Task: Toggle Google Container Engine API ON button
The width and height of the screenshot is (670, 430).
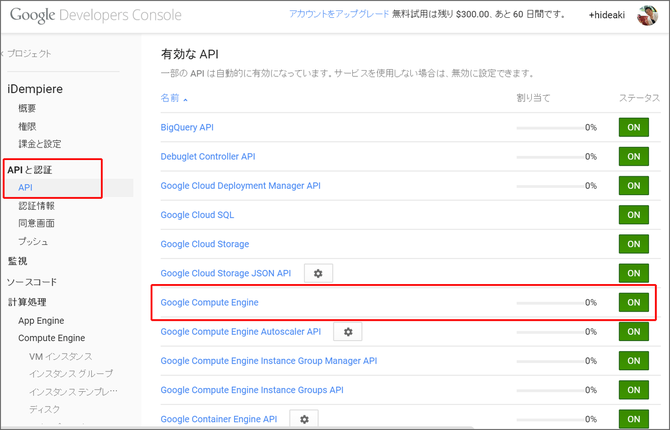Action: 634,419
